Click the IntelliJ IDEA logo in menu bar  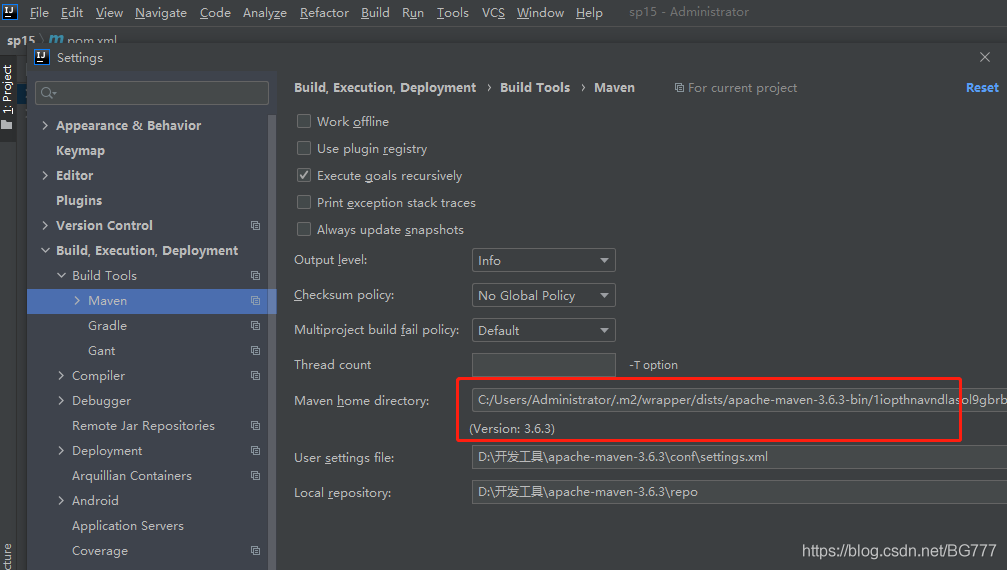(10, 11)
